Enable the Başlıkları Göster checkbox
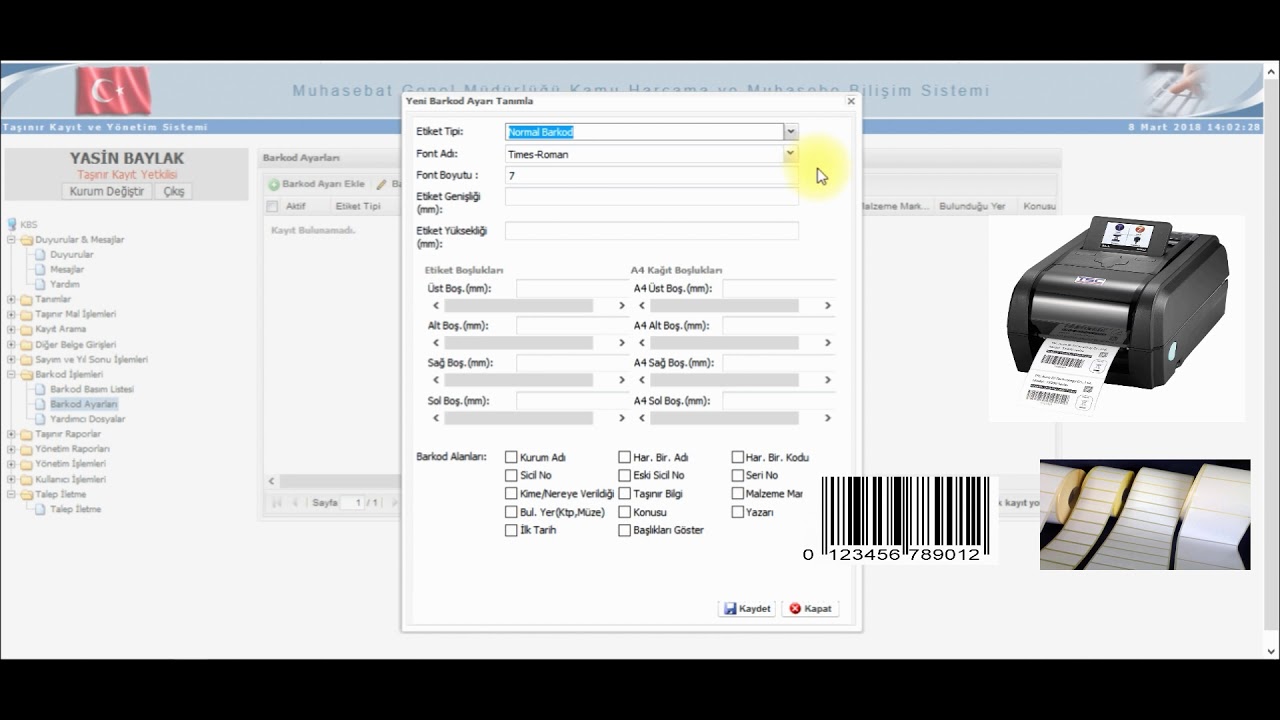 click(x=624, y=530)
